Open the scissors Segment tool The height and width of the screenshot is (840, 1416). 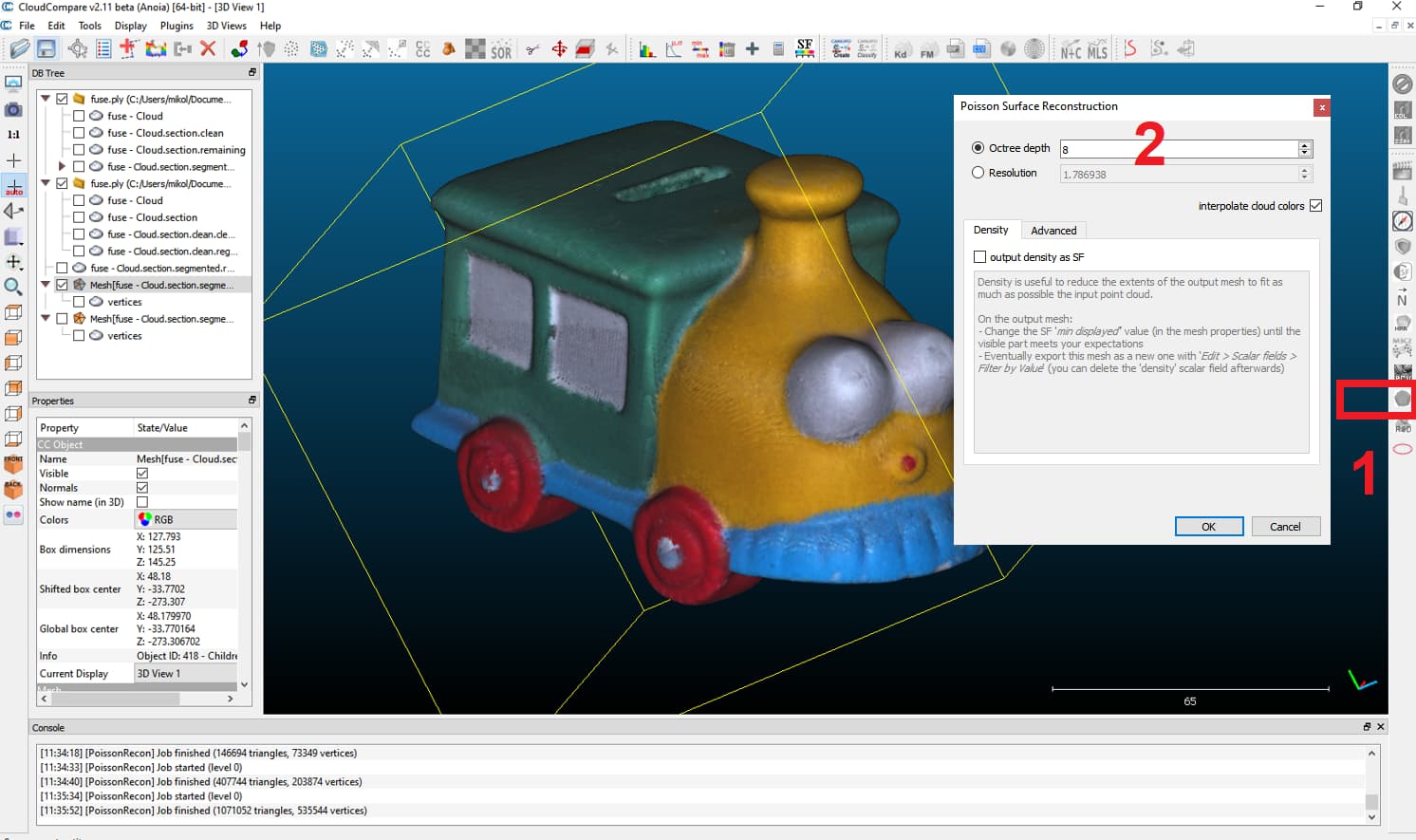click(532, 49)
